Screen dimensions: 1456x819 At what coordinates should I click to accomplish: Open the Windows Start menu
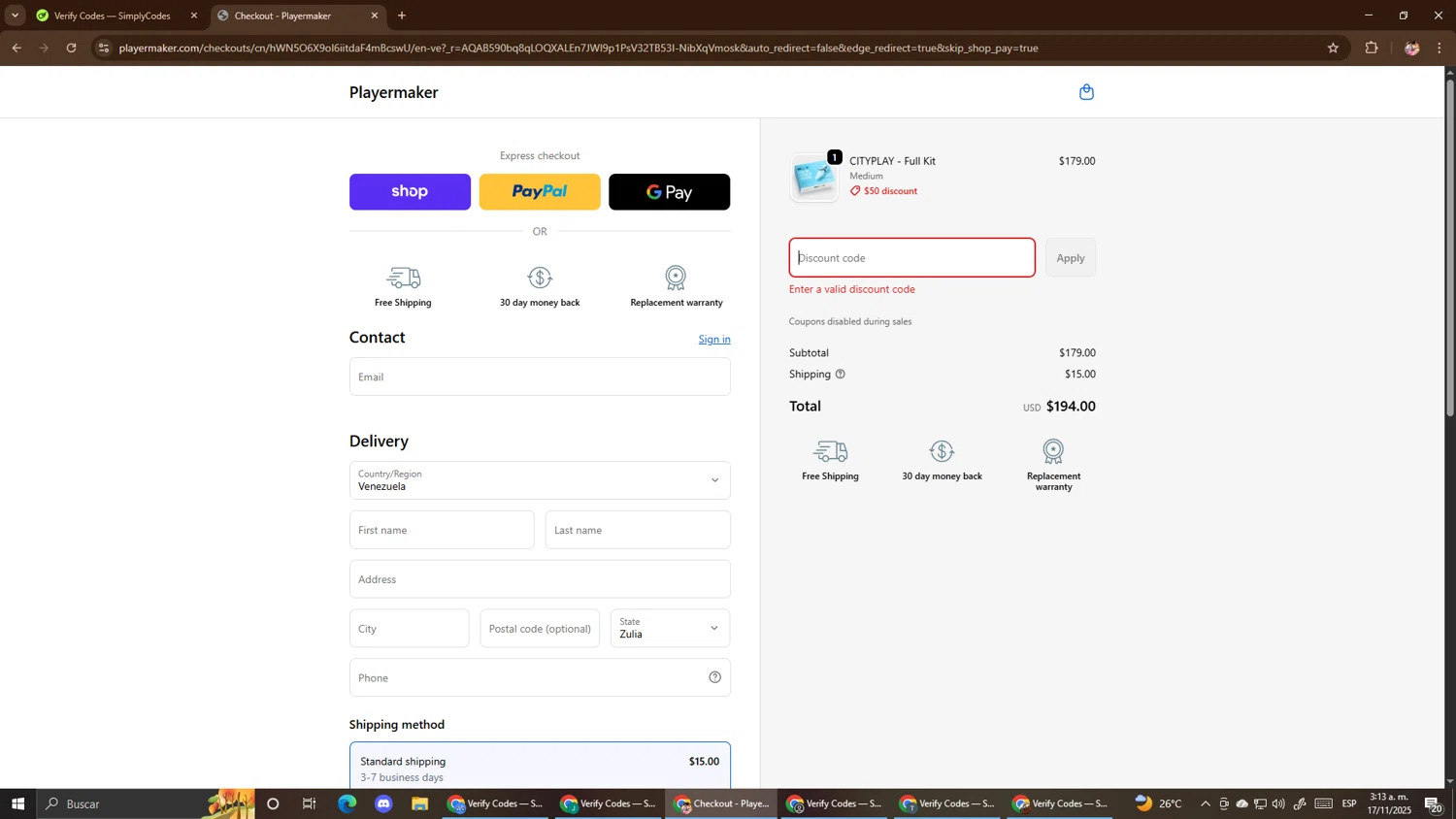point(17,803)
